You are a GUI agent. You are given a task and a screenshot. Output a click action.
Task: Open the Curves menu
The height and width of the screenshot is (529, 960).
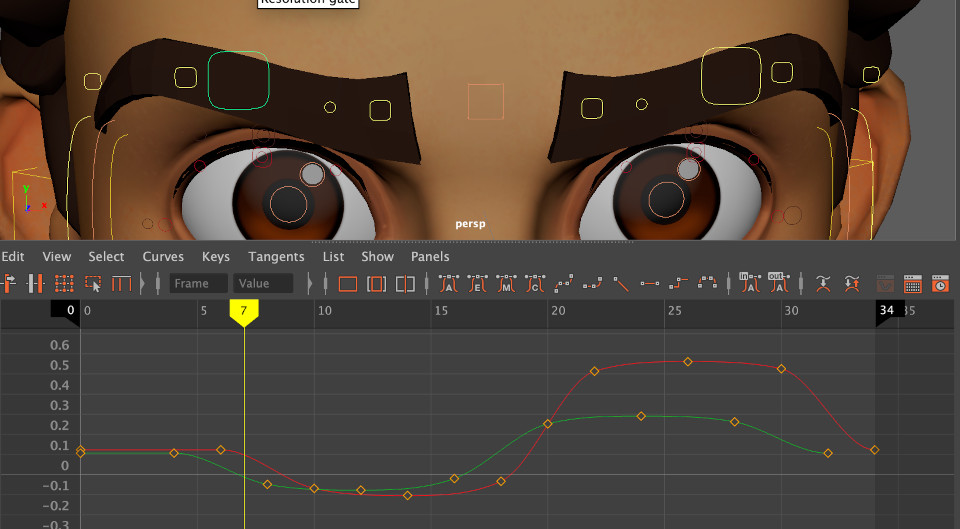pyautogui.click(x=163, y=257)
